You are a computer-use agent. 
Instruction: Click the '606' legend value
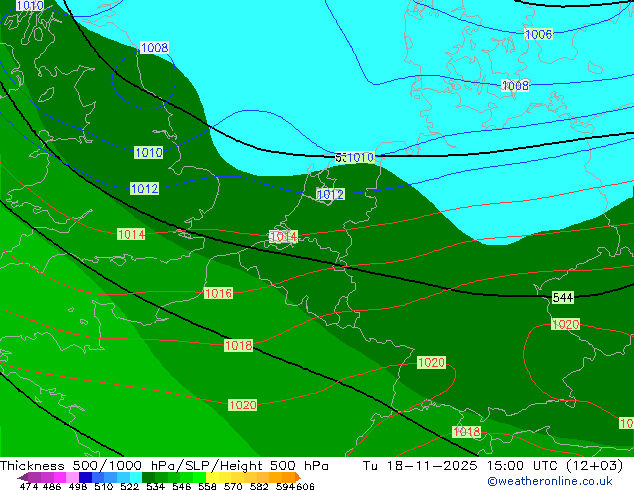coord(305,486)
